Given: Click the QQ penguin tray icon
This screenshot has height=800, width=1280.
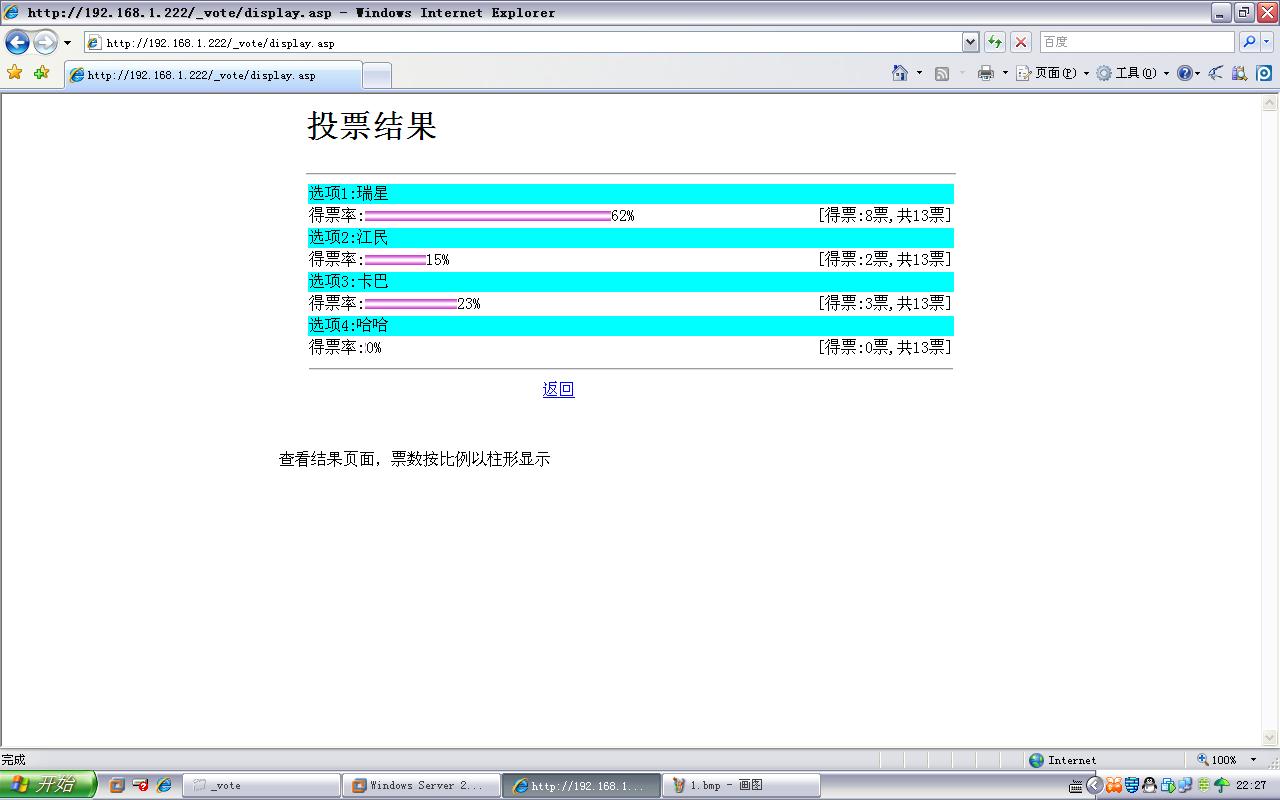Looking at the screenshot, I should (1149, 786).
